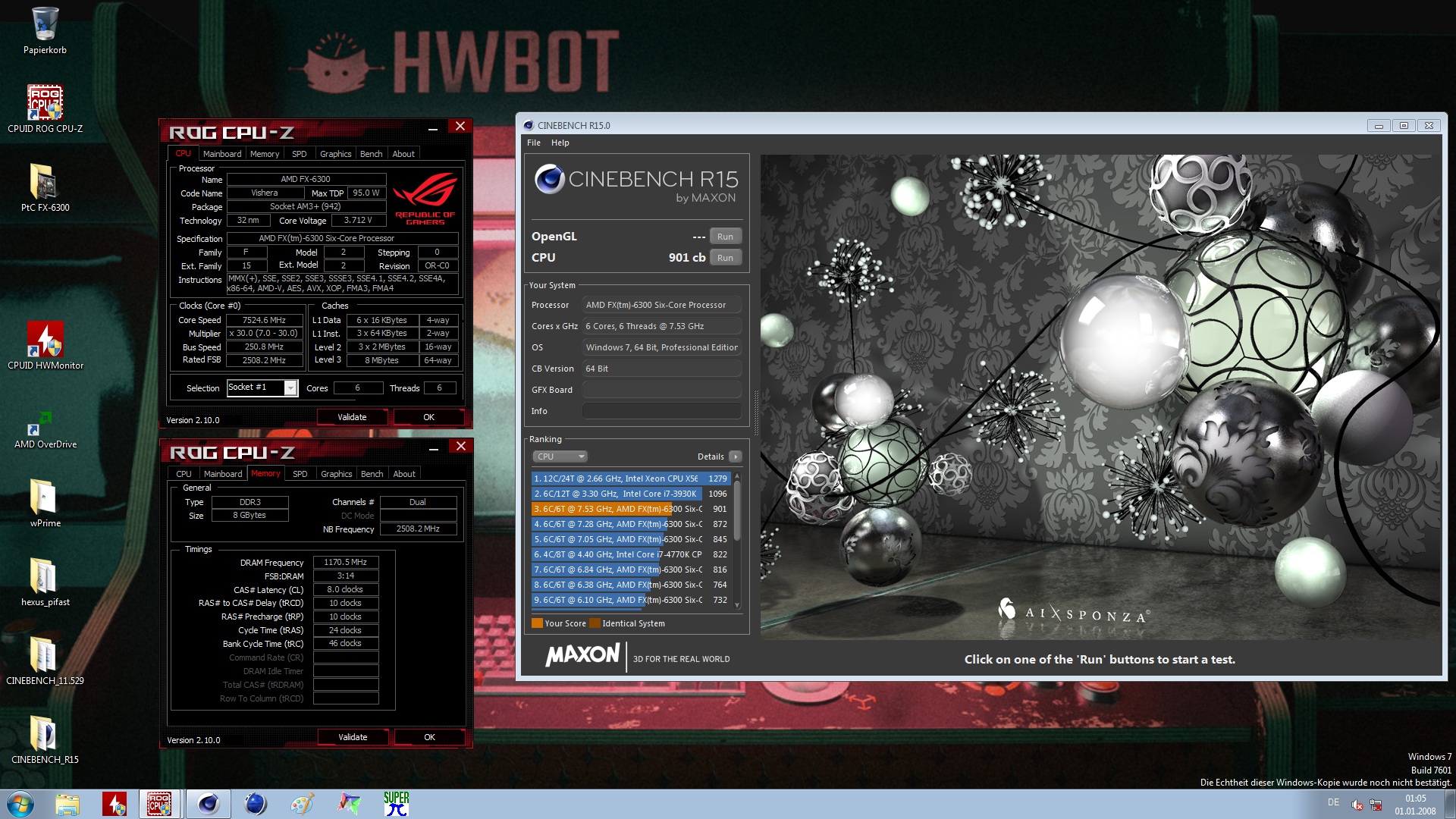1456x819 pixels.
Task: Click the Identical System legend swatch
Action: tap(595, 623)
